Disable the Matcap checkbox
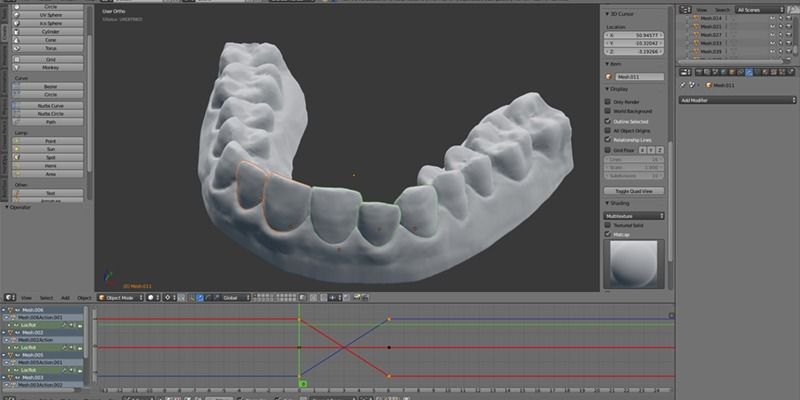The image size is (800, 400). click(x=607, y=234)
